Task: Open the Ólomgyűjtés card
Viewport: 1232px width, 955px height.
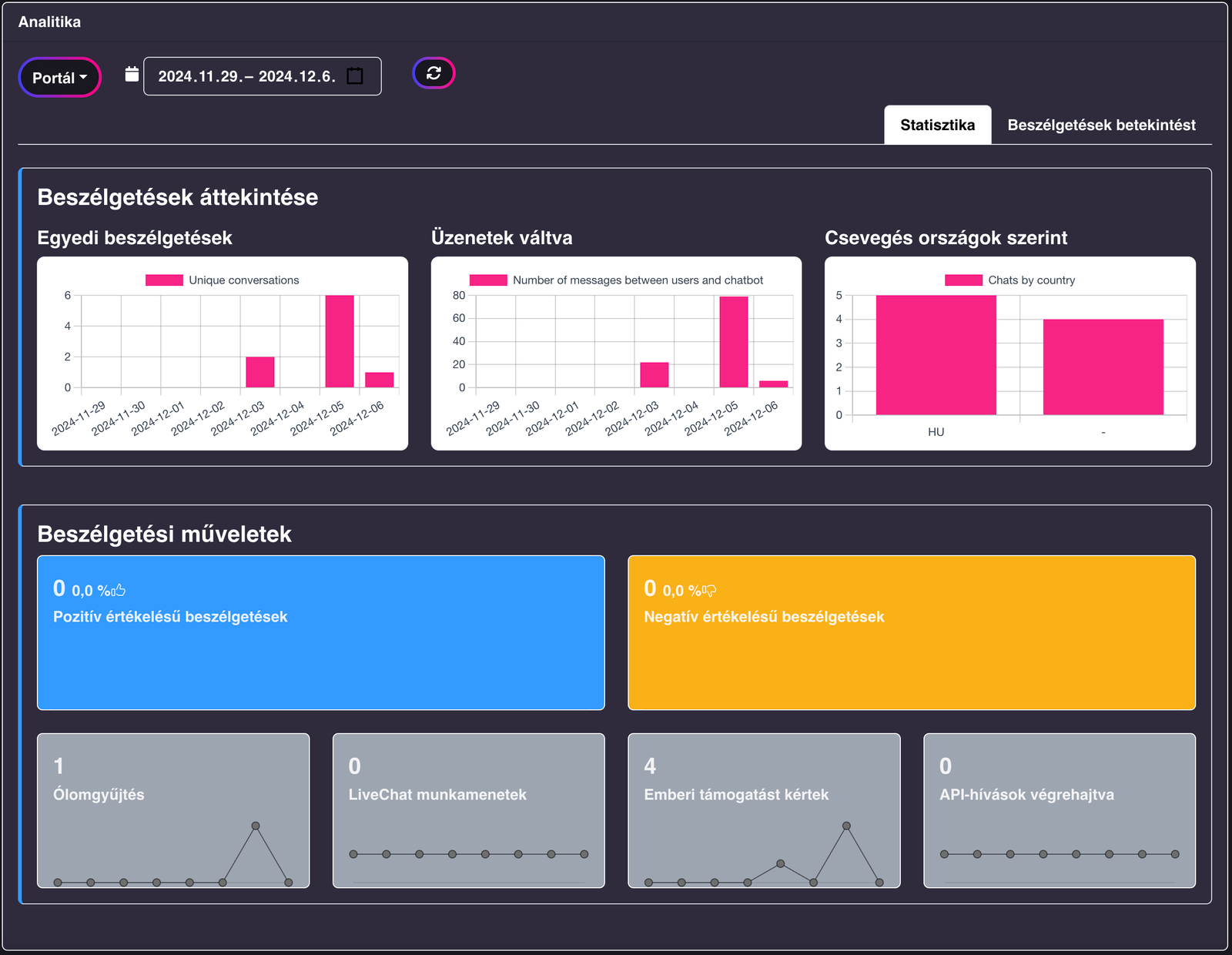Action: pyautogui.click(x=173, y=810)
